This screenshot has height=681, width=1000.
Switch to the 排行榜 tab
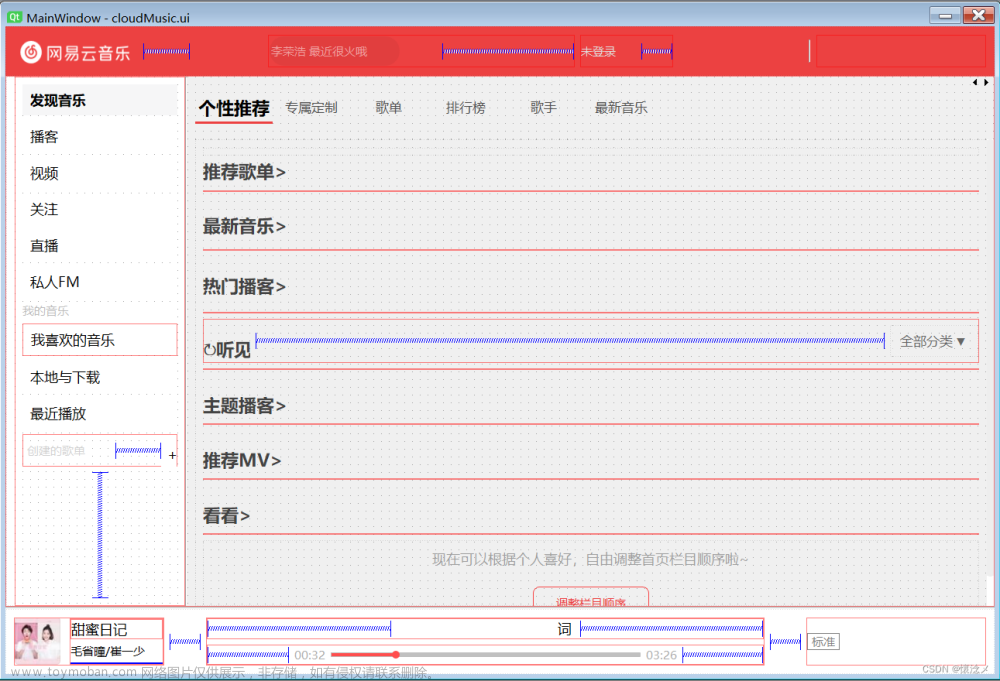point(466,108)
